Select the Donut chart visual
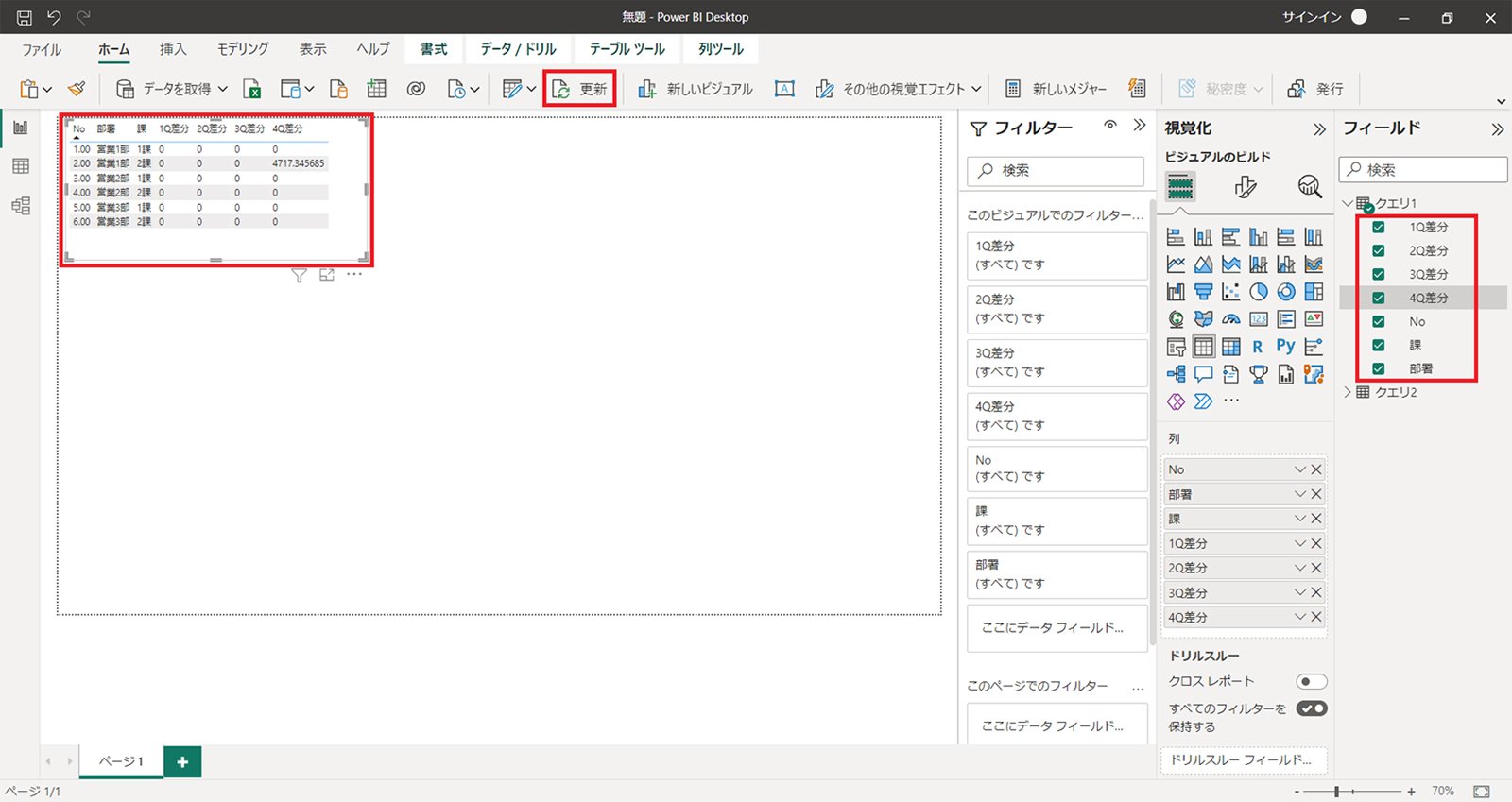The width and height of the screenshot is (1512, 802). pos(1286,292)
